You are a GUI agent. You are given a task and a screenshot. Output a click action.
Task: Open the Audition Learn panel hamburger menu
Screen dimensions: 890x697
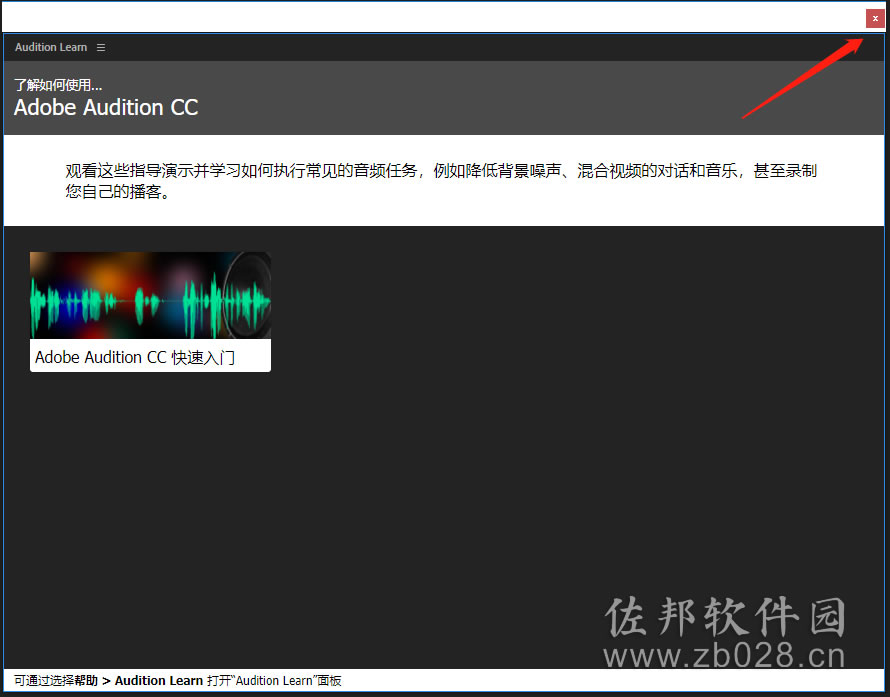(x=101, y=48)
